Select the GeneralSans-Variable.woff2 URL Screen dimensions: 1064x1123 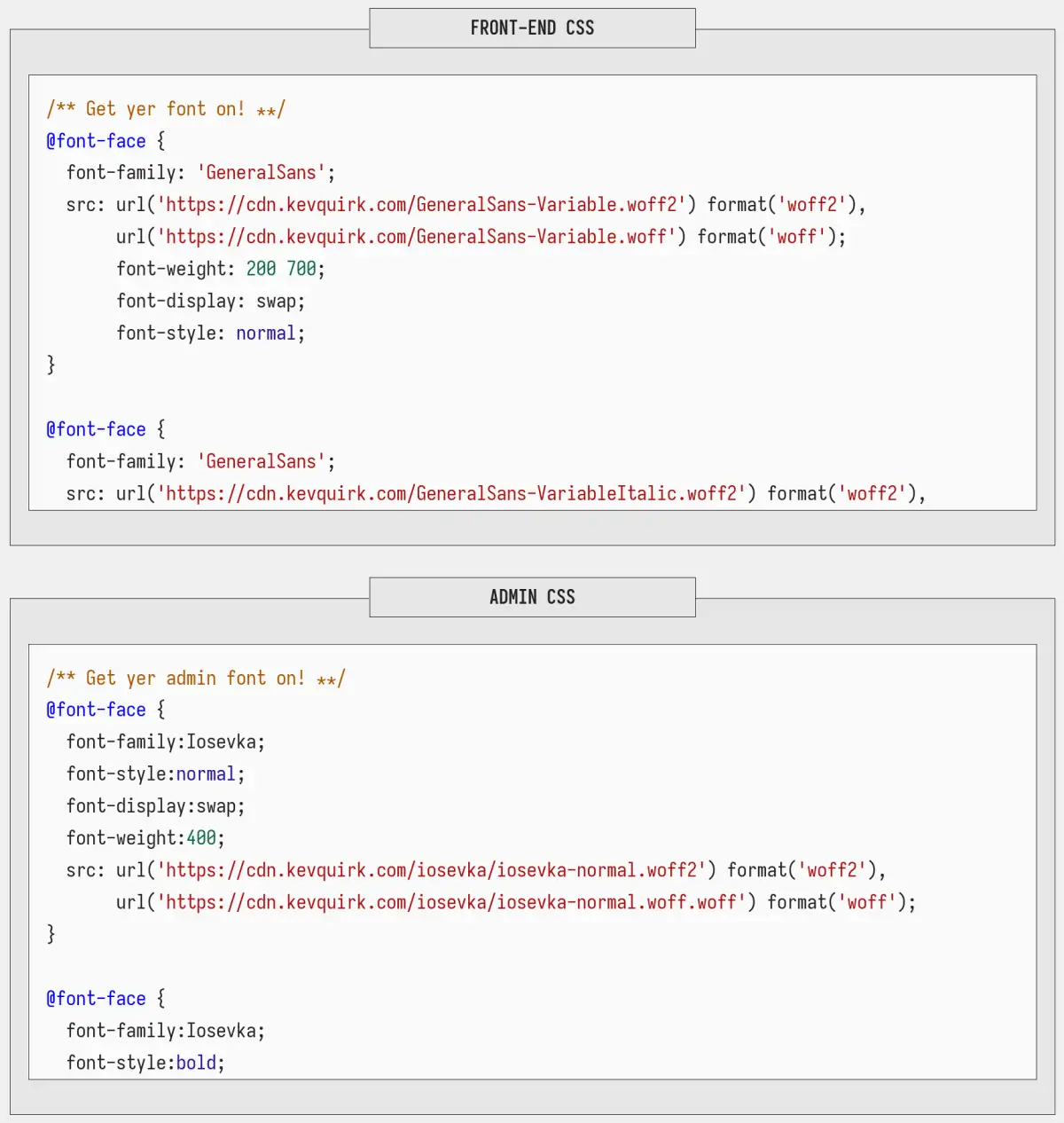(x=426, y=204)
